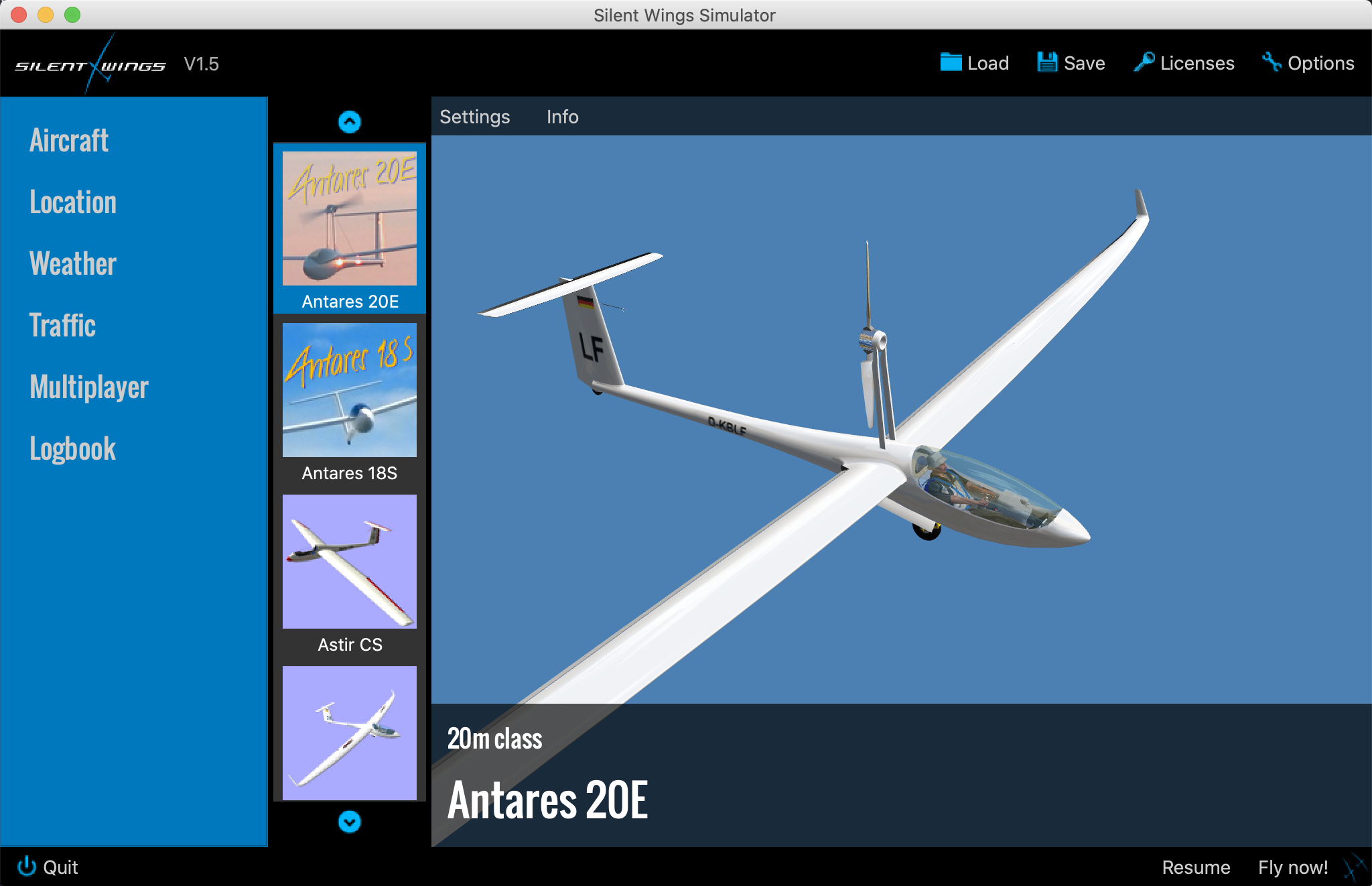This screenshot has width=1372, height=886.
Task: Open the Traffic section
Action: [x=63, y=326]
